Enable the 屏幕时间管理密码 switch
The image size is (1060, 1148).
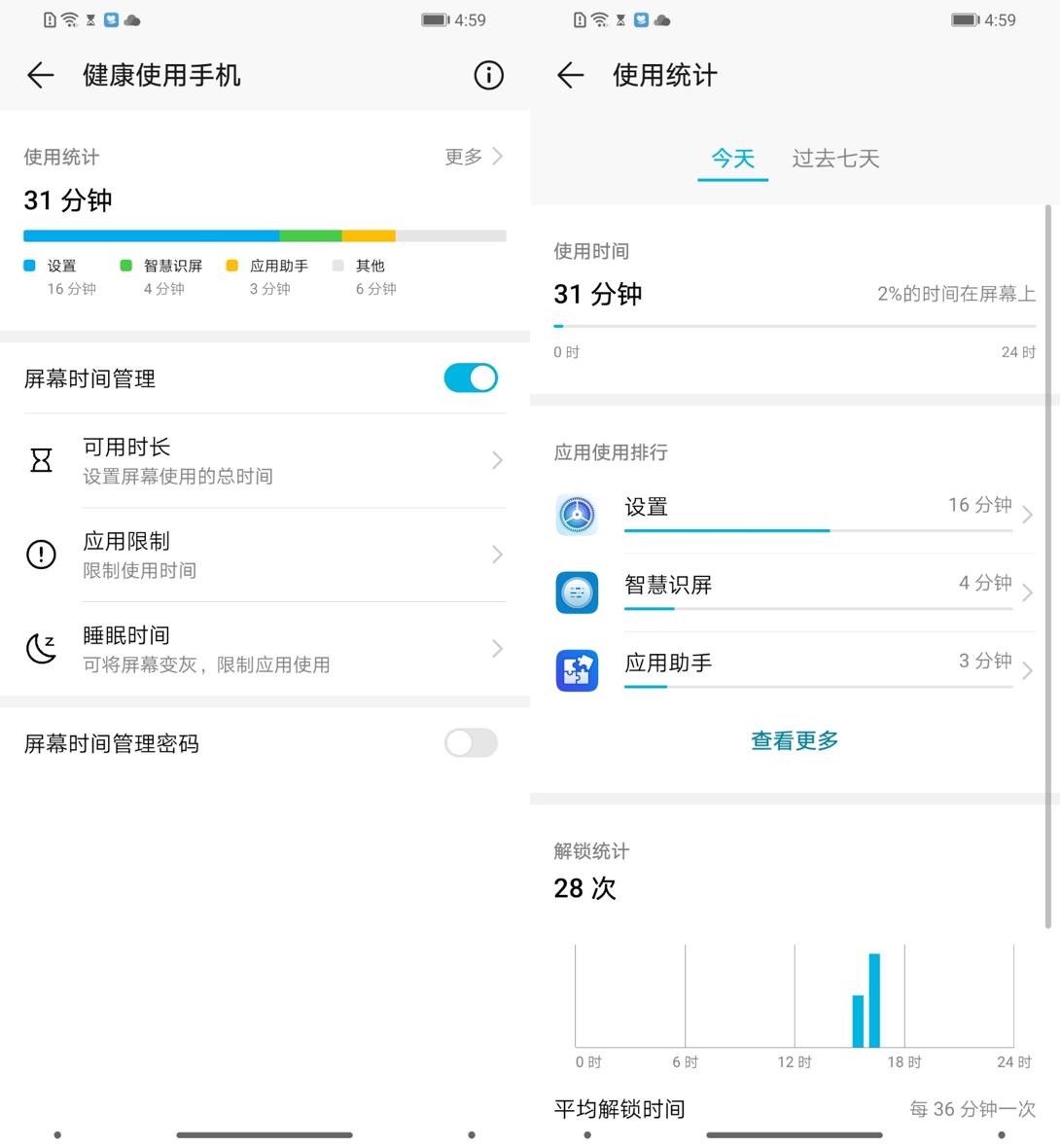tap(471, 742)
